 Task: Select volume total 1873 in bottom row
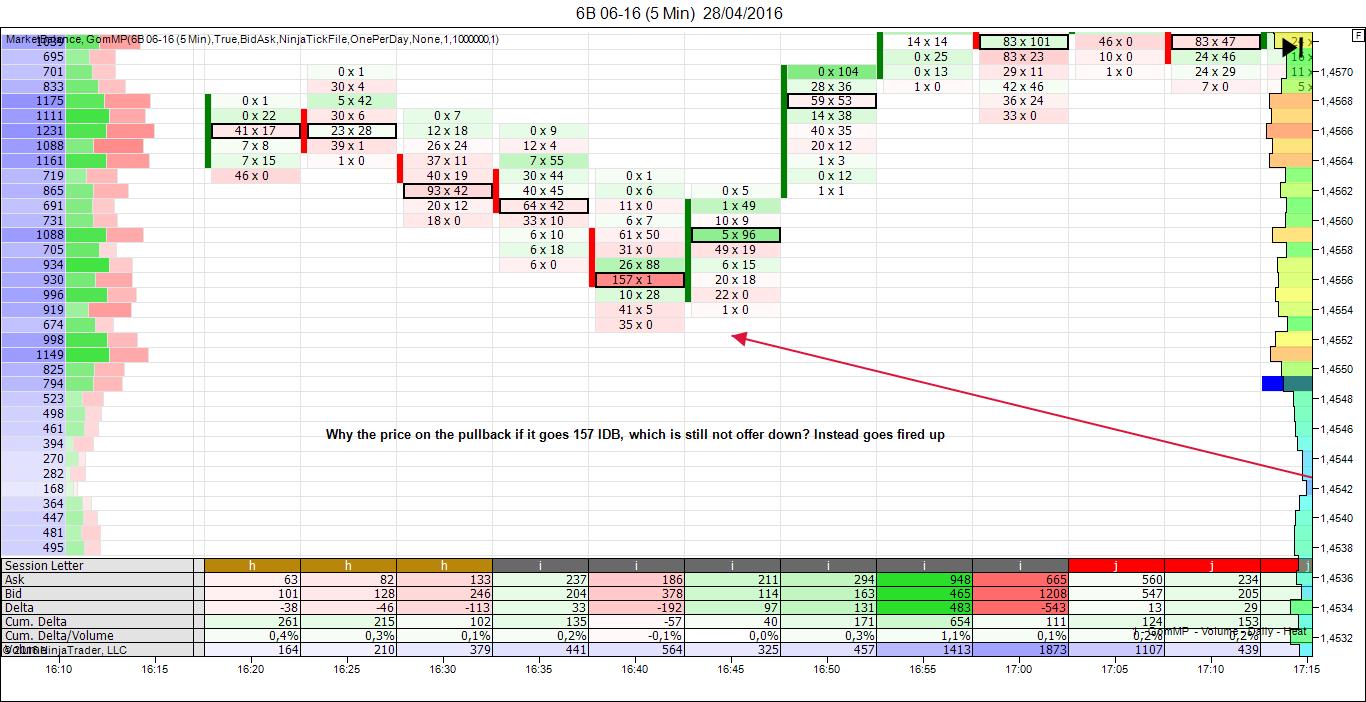point(1020,650)
